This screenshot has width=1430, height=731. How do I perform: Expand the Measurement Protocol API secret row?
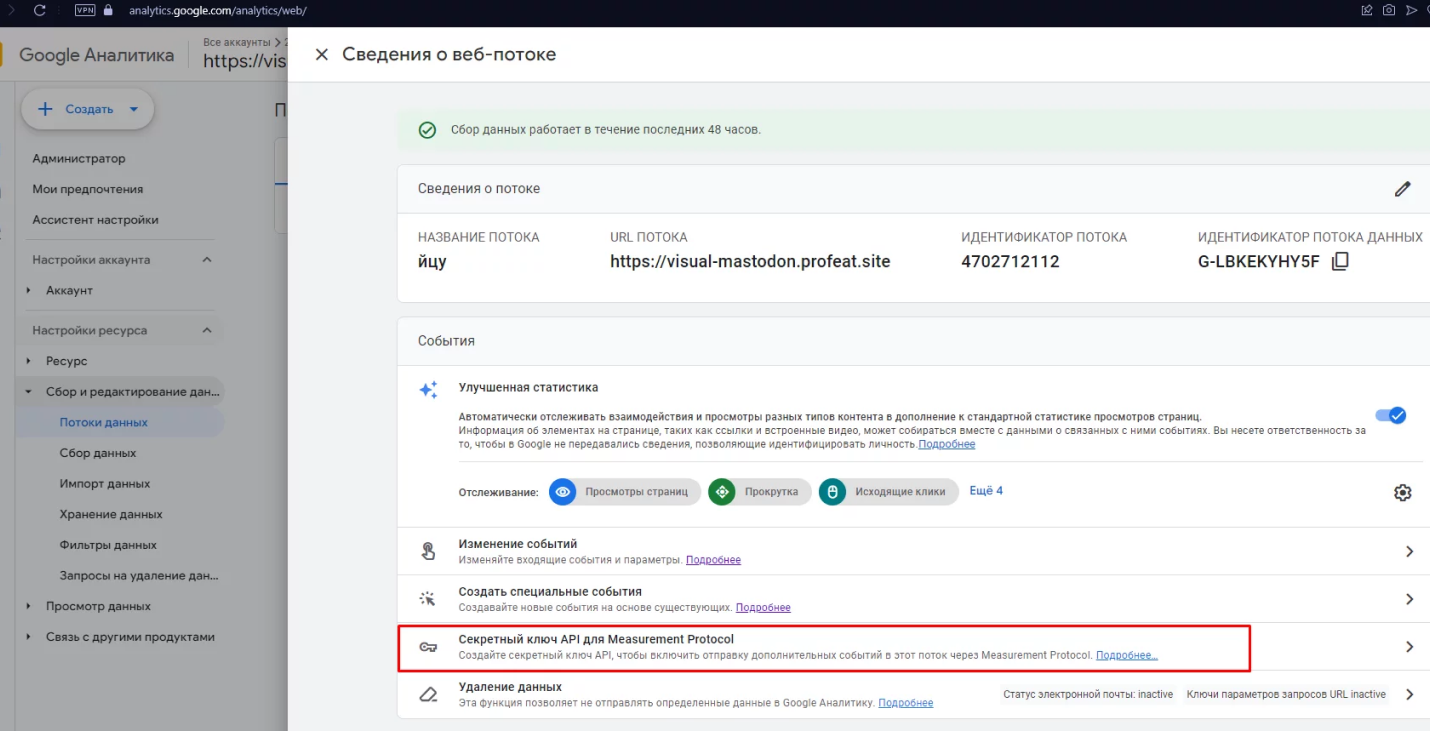pos(1409,647)
